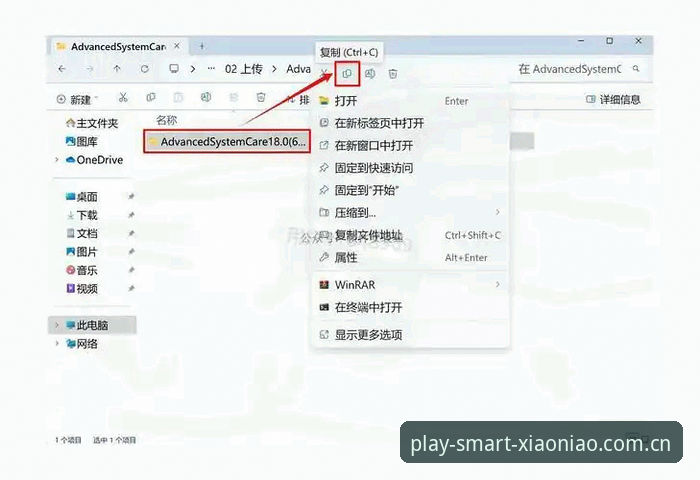Viewport: 700px width, 480px height.
Task: Click the Paste icon in the toolbar
Action: point(178,97)
